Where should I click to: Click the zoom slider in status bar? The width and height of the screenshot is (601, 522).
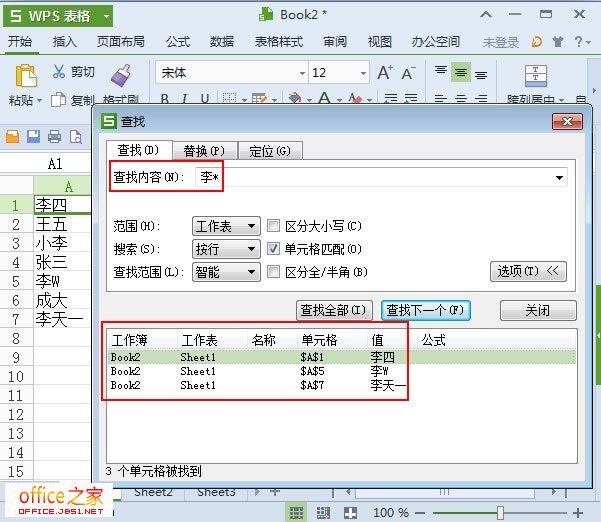point(500,512)
